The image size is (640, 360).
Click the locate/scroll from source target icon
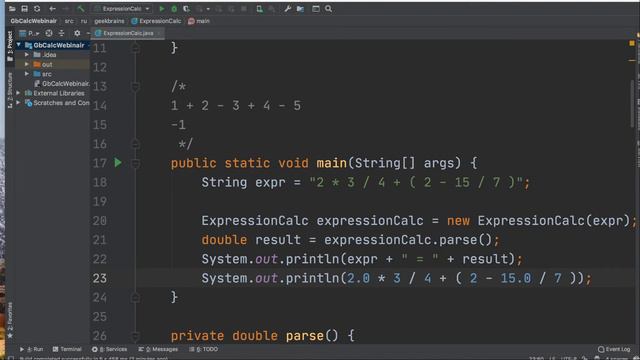click(x=49, y=33)
